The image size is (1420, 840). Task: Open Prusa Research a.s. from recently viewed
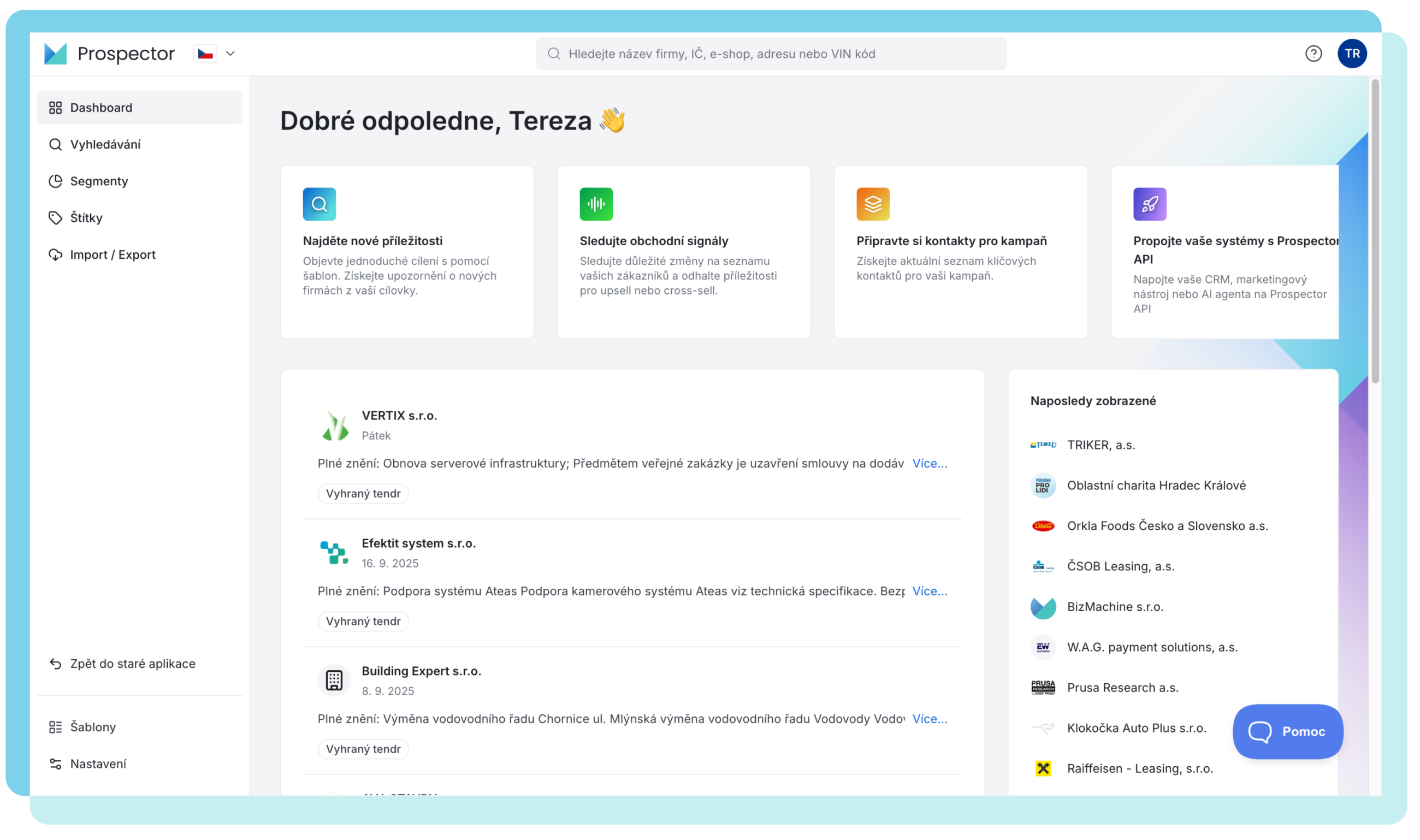click(1122, 688)
